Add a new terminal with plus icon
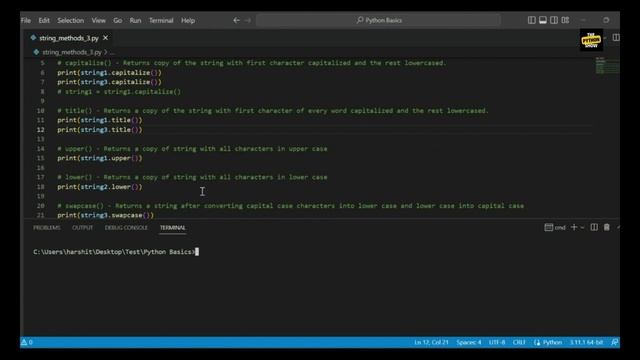This screenshot has height=360, width=640. point(574,227)
